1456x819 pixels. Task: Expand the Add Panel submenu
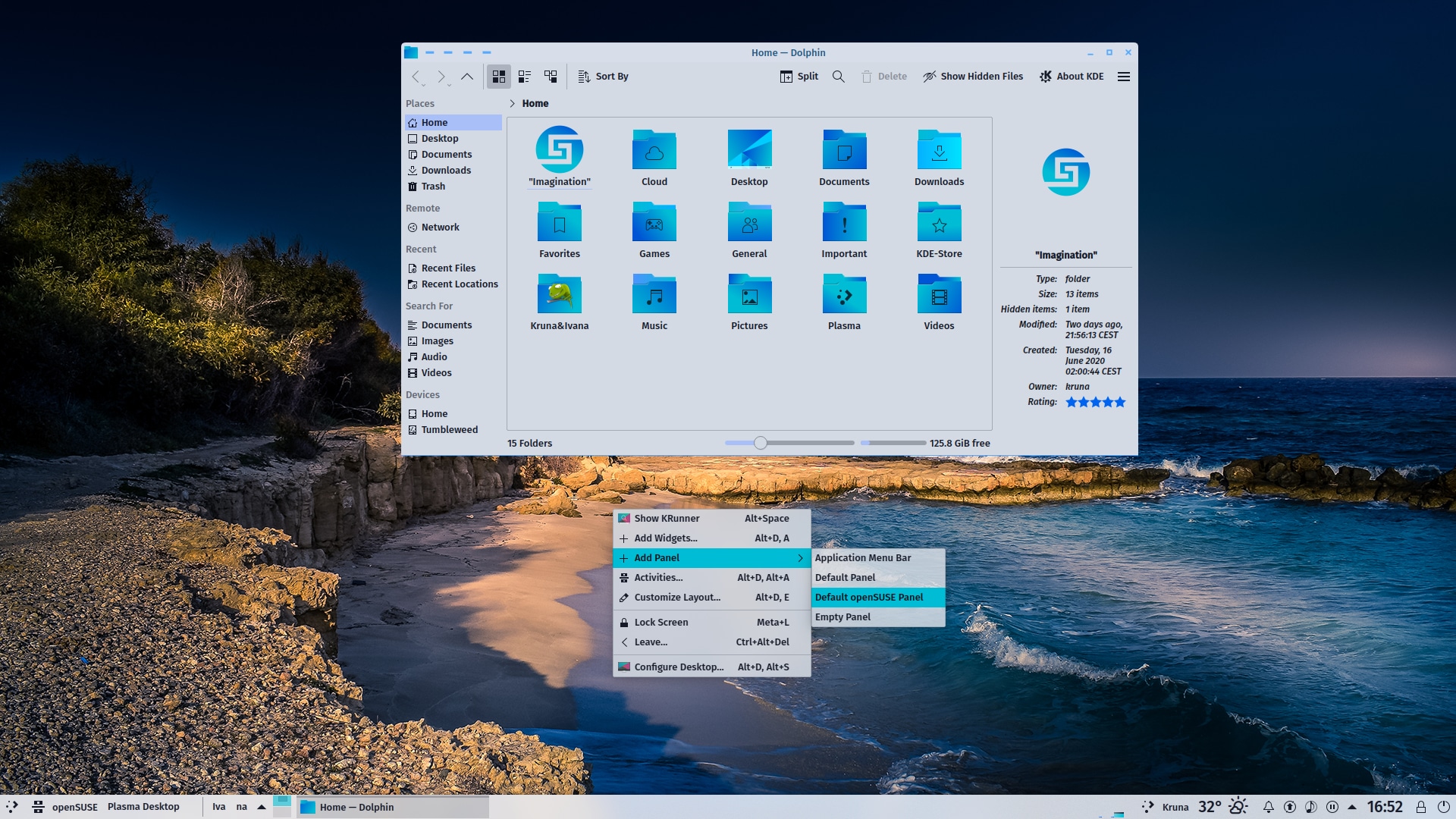(x=711, y=558)
